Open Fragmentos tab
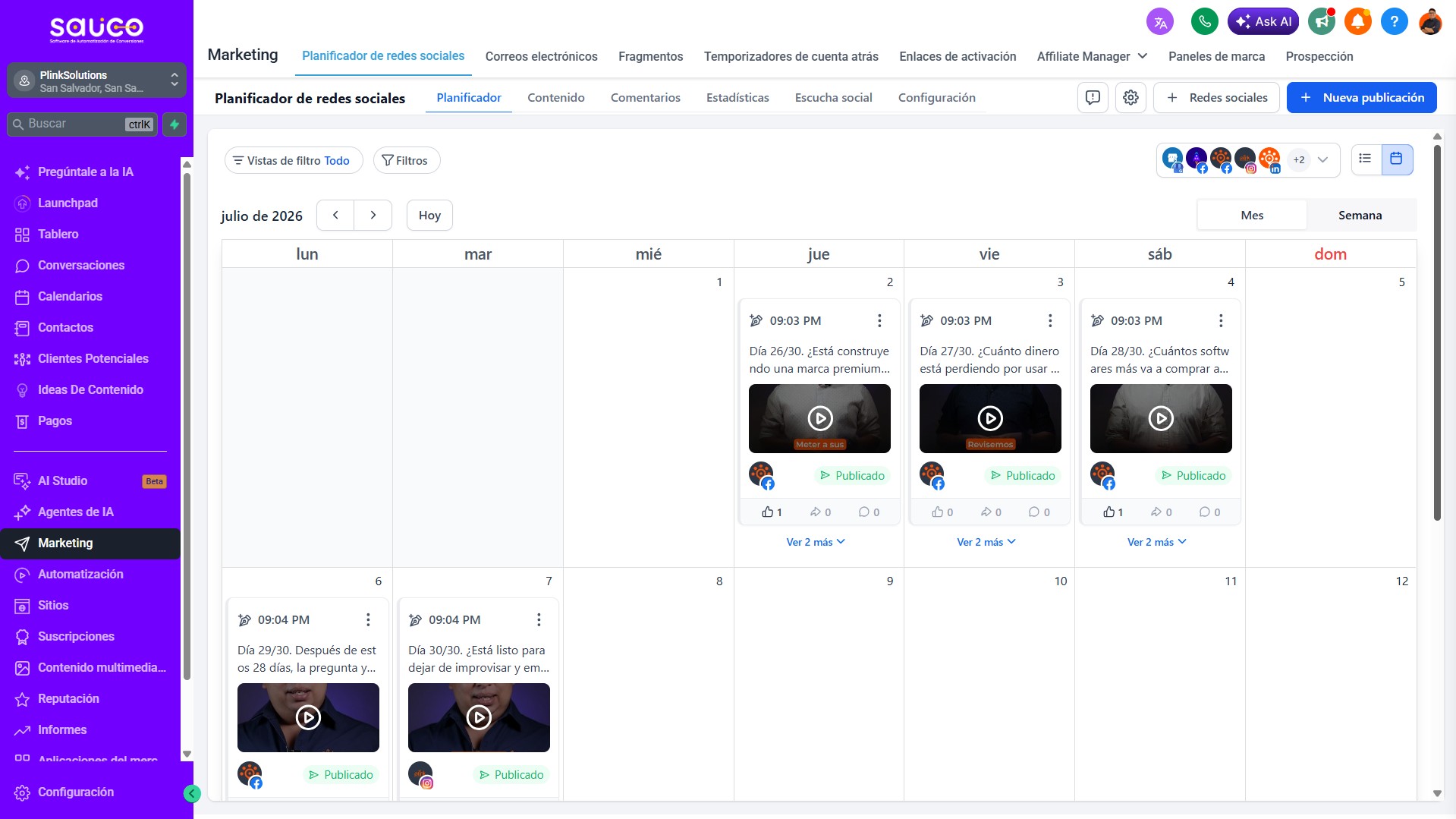Image resolution: width=1456 pixels, height=819 pixels. [651, 57]
